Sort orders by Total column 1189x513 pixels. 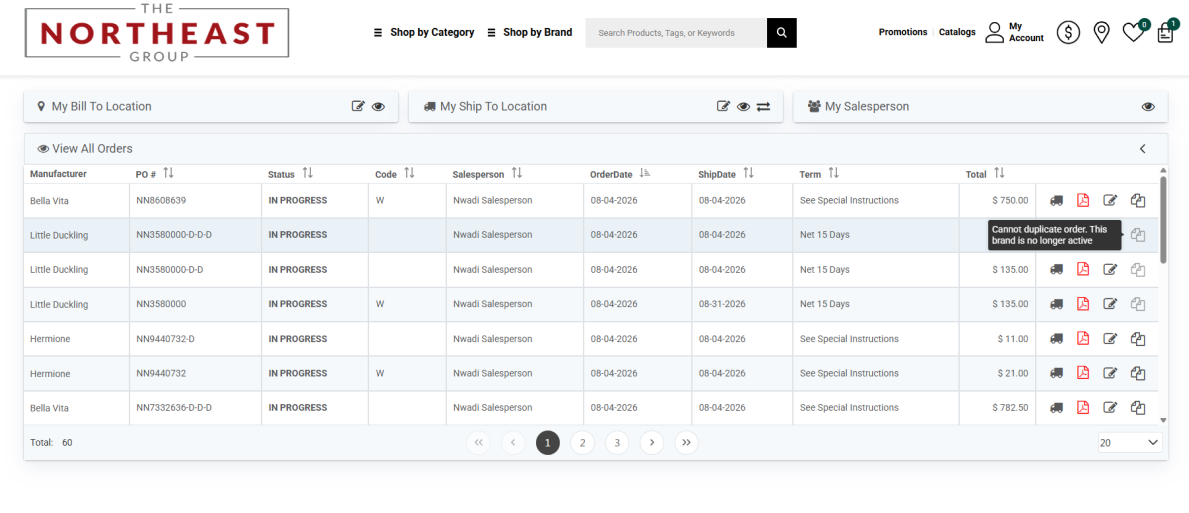(999, 174)
